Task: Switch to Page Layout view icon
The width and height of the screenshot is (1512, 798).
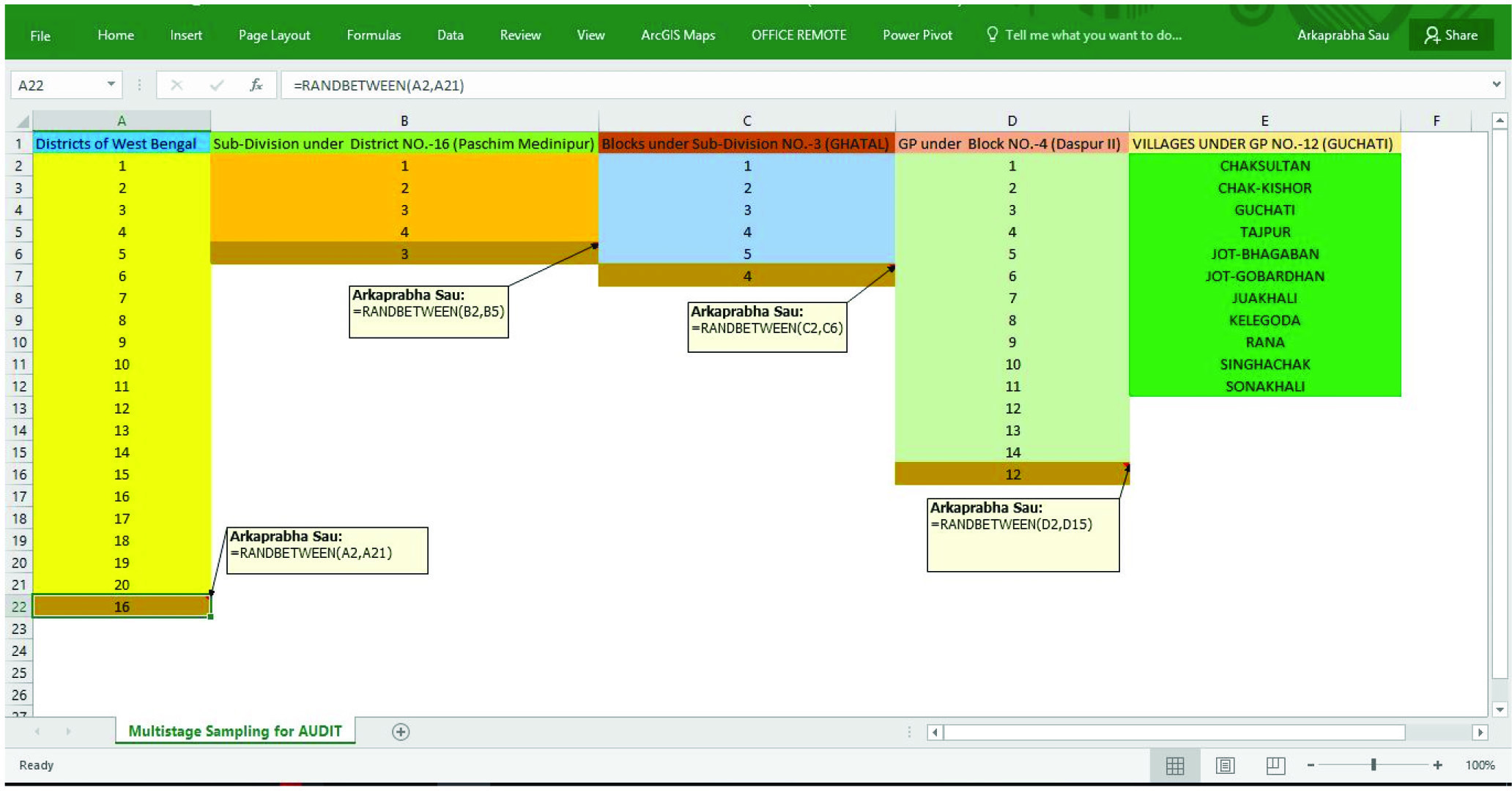Action: 1225,765
